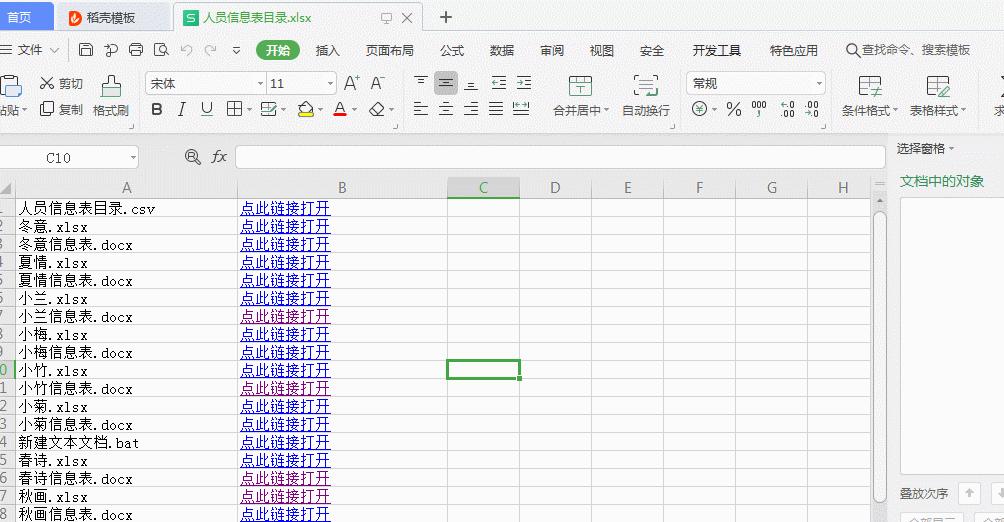Open link for 新建文本文档.bat row

coord(285,442)
